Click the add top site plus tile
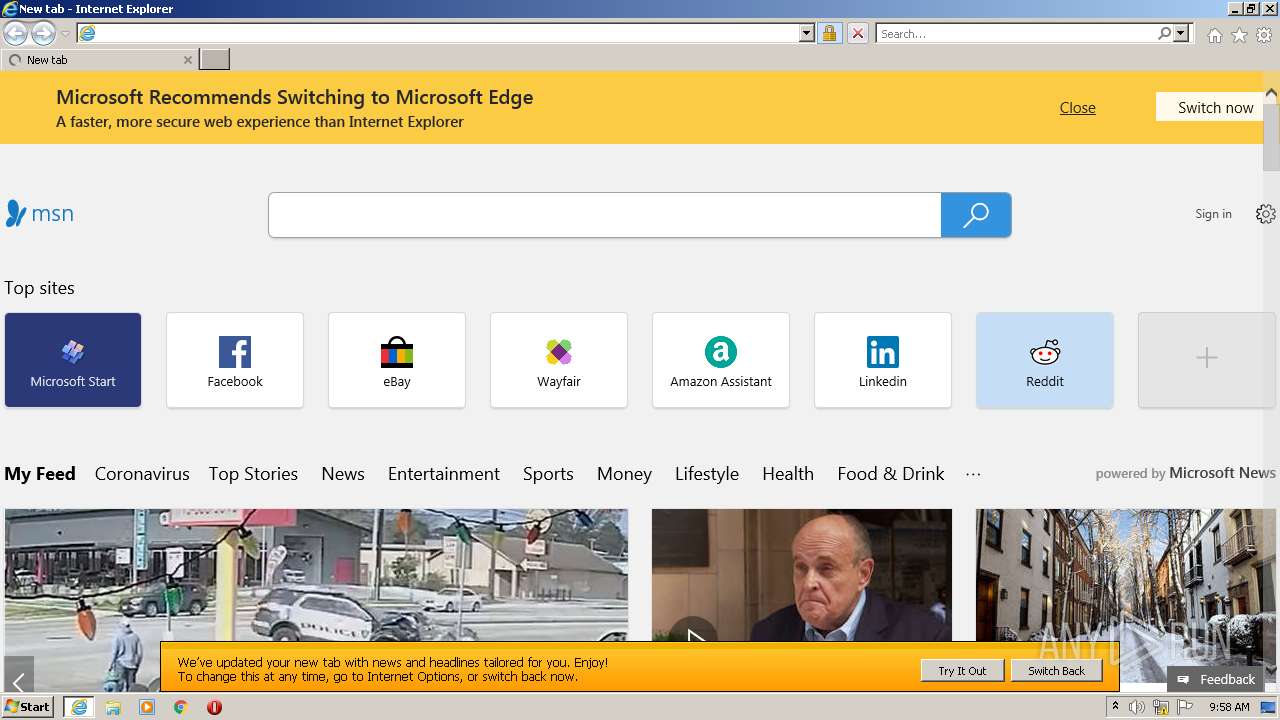Screen dimensions: 1280x720 [x=1207, y=360]
